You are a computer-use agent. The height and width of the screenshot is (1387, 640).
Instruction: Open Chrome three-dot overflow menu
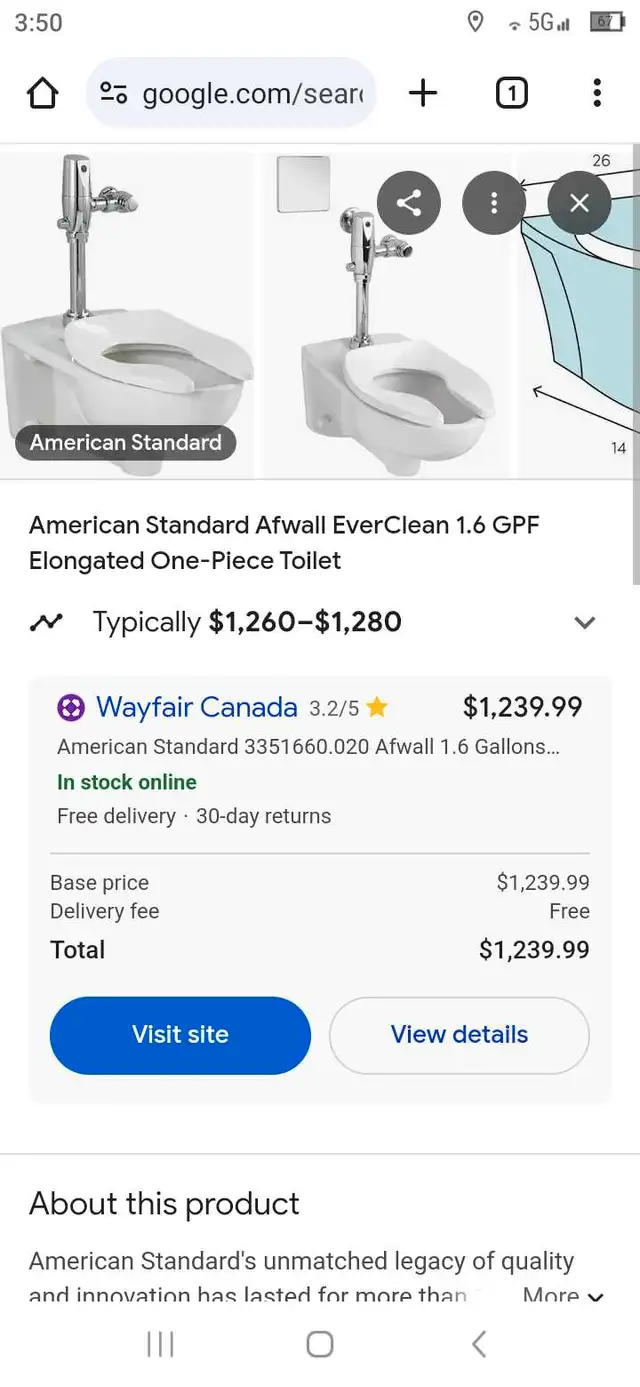tap(596, 94)
